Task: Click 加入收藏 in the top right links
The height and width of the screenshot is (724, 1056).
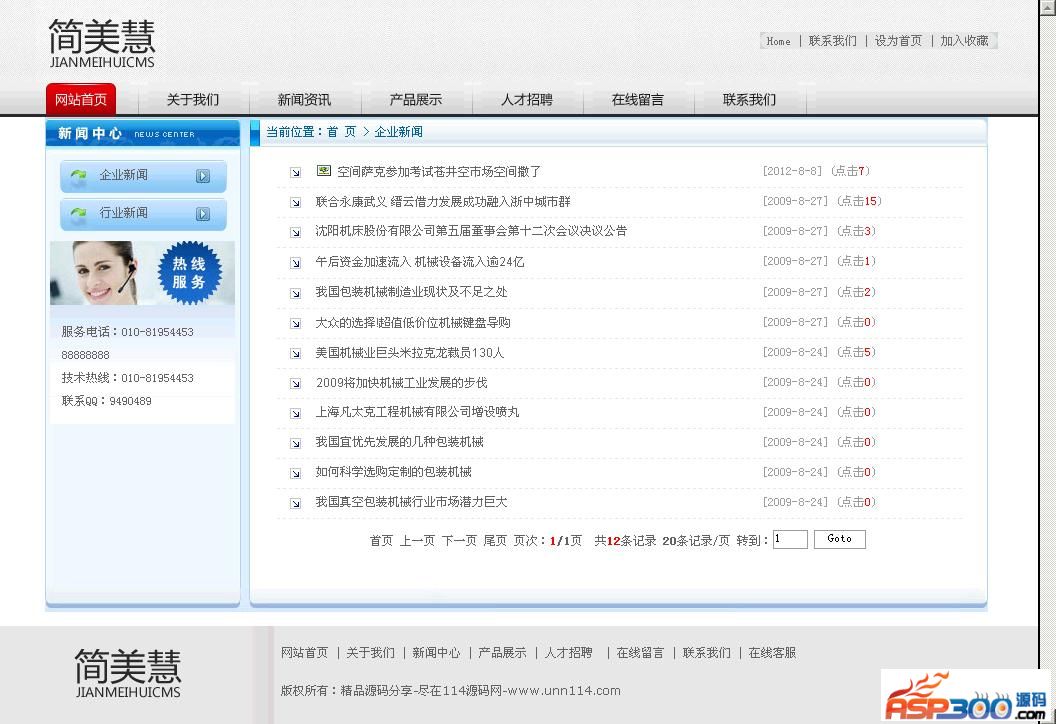Action: (x=964, y=41)
